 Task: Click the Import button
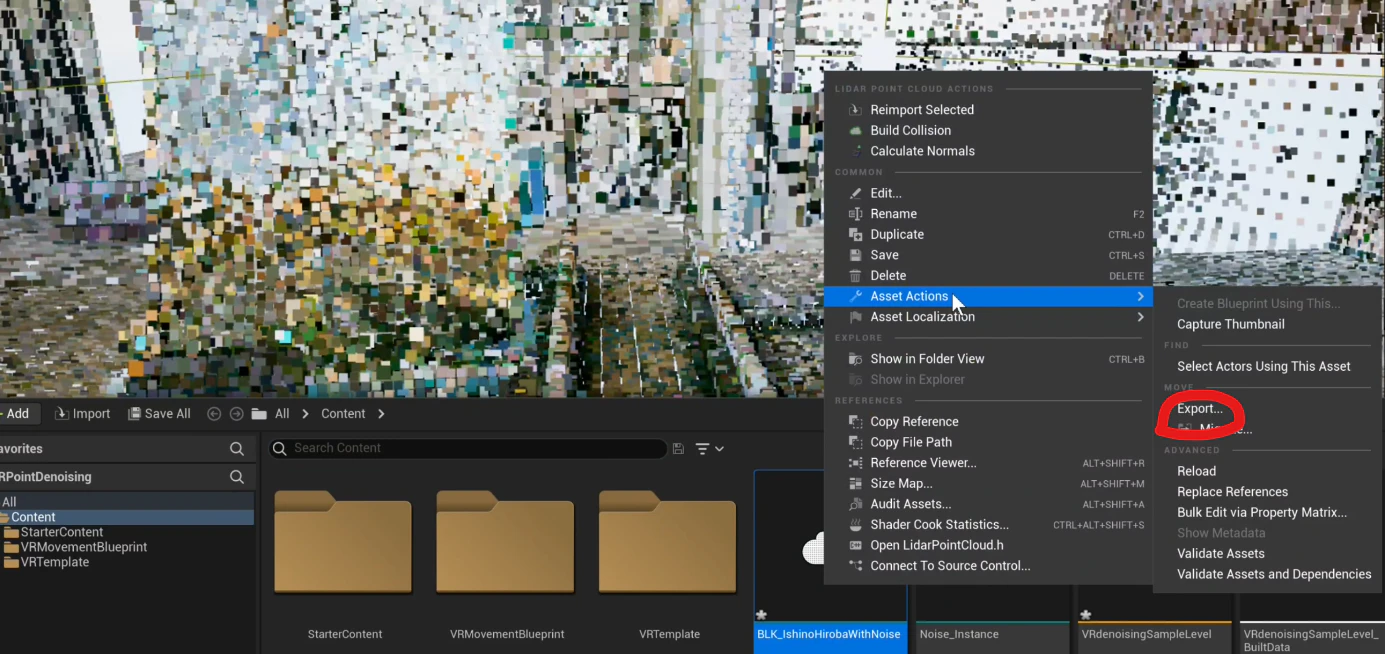click(83, 414)
